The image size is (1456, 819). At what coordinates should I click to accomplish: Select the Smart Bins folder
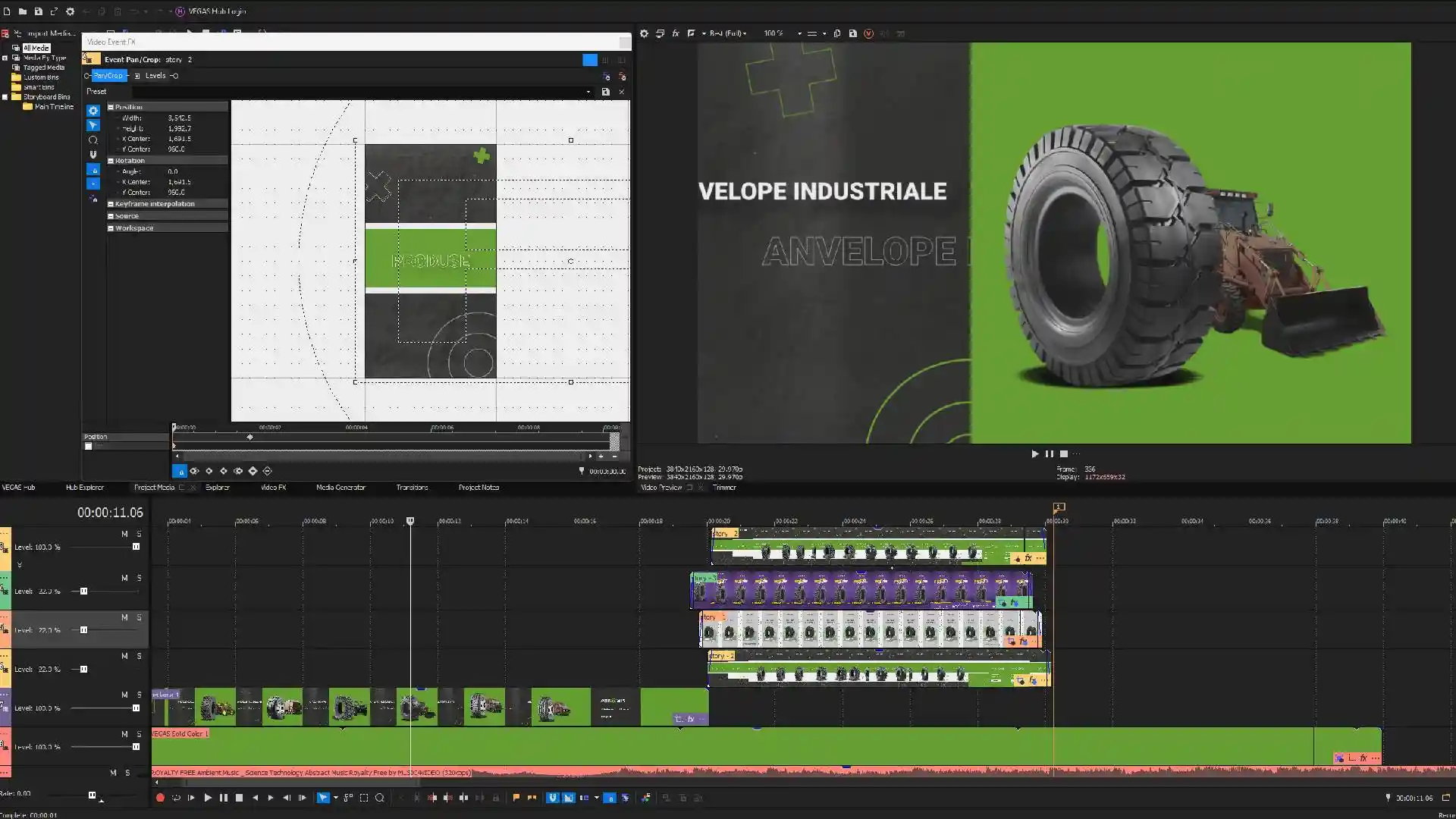(39, 87)
